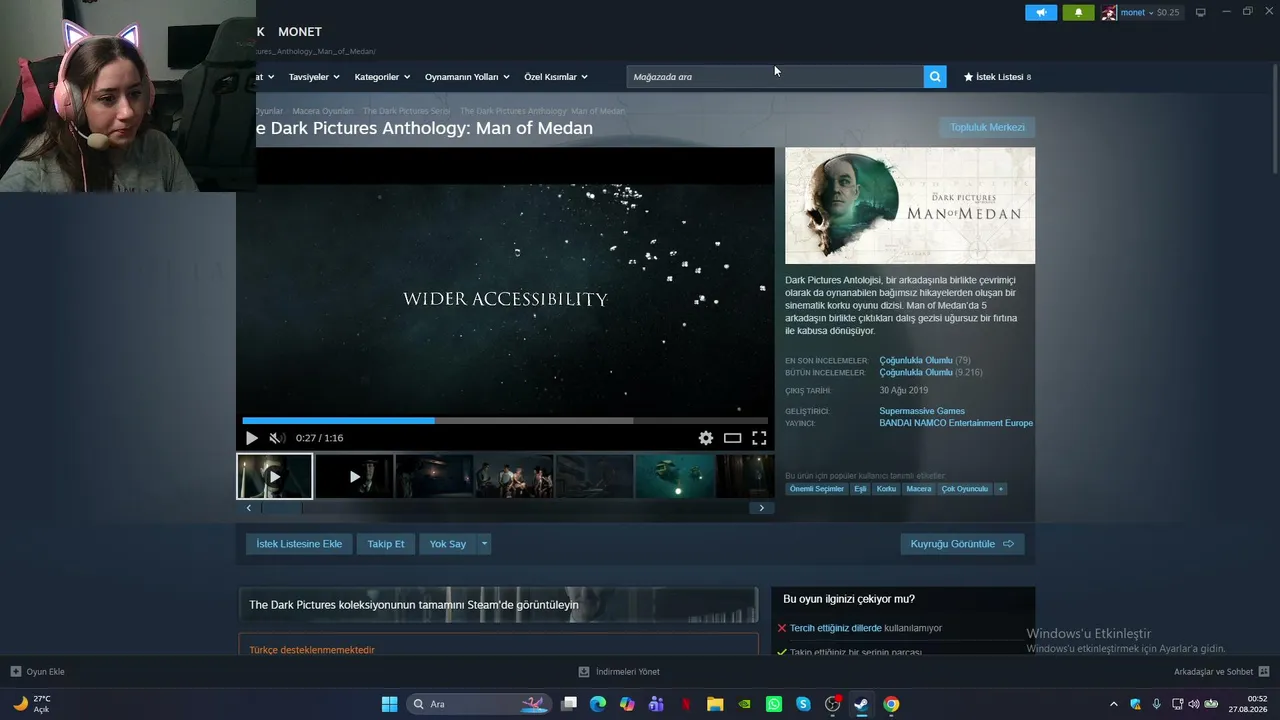Click the thumbnail strip scroll handle

(x=281, y=508)
